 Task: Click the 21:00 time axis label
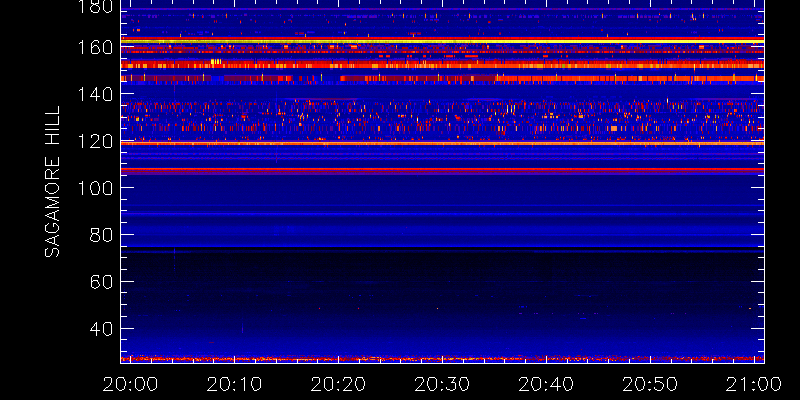click(x=754, y=385)
